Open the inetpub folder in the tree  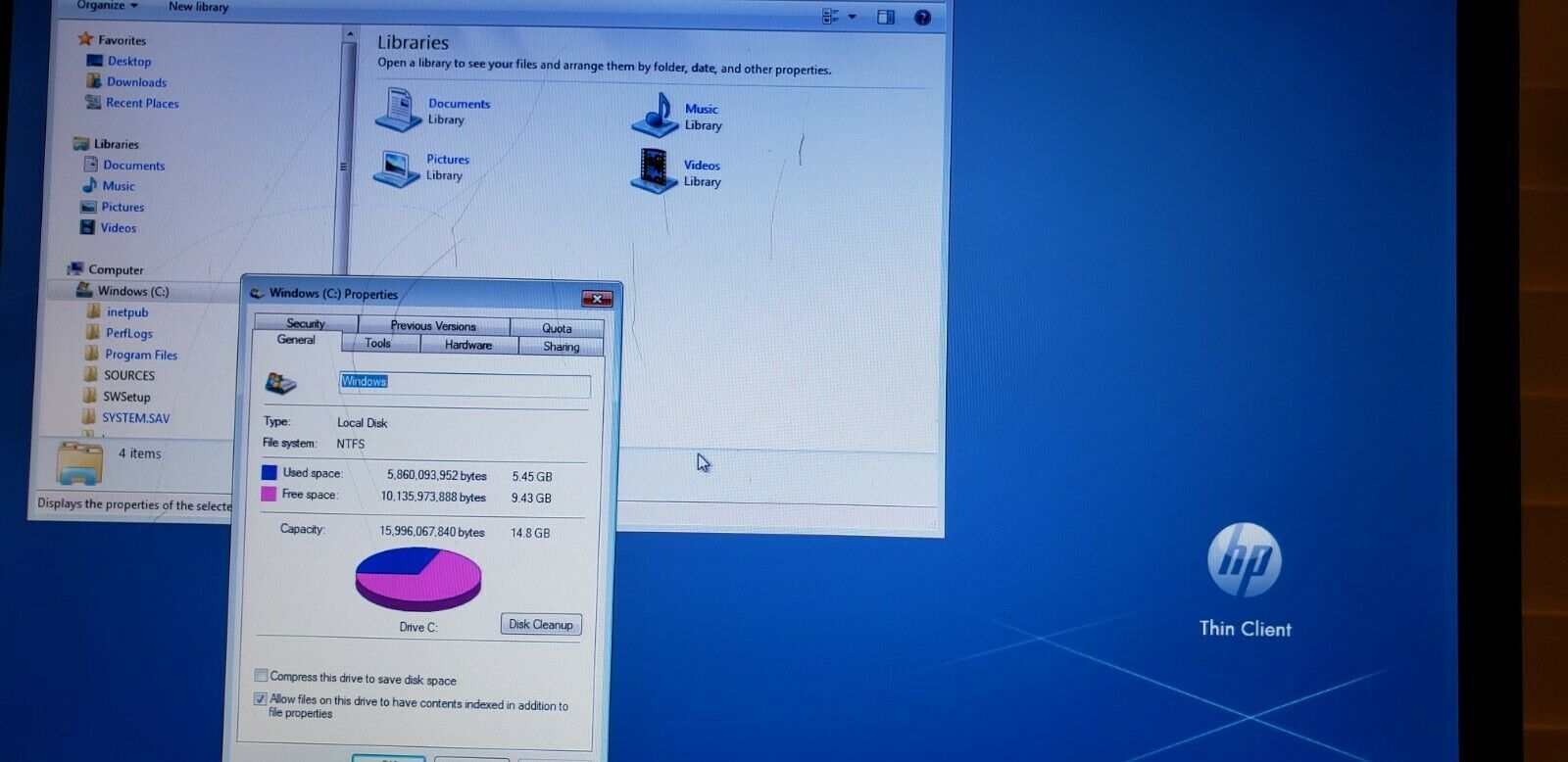pyautogui.click(x=127, y=312)
